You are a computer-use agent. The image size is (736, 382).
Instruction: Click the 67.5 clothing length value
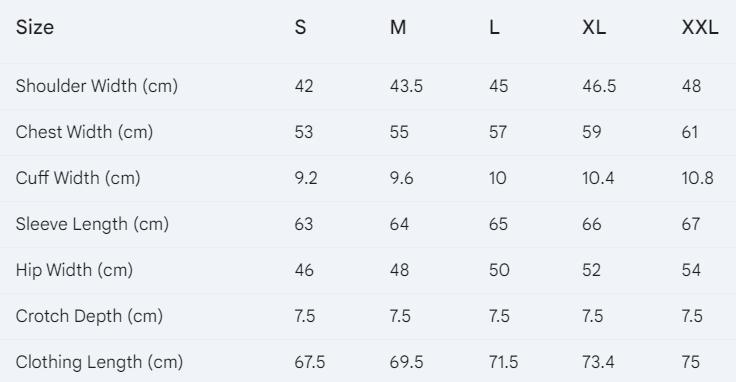click(310, 362)
